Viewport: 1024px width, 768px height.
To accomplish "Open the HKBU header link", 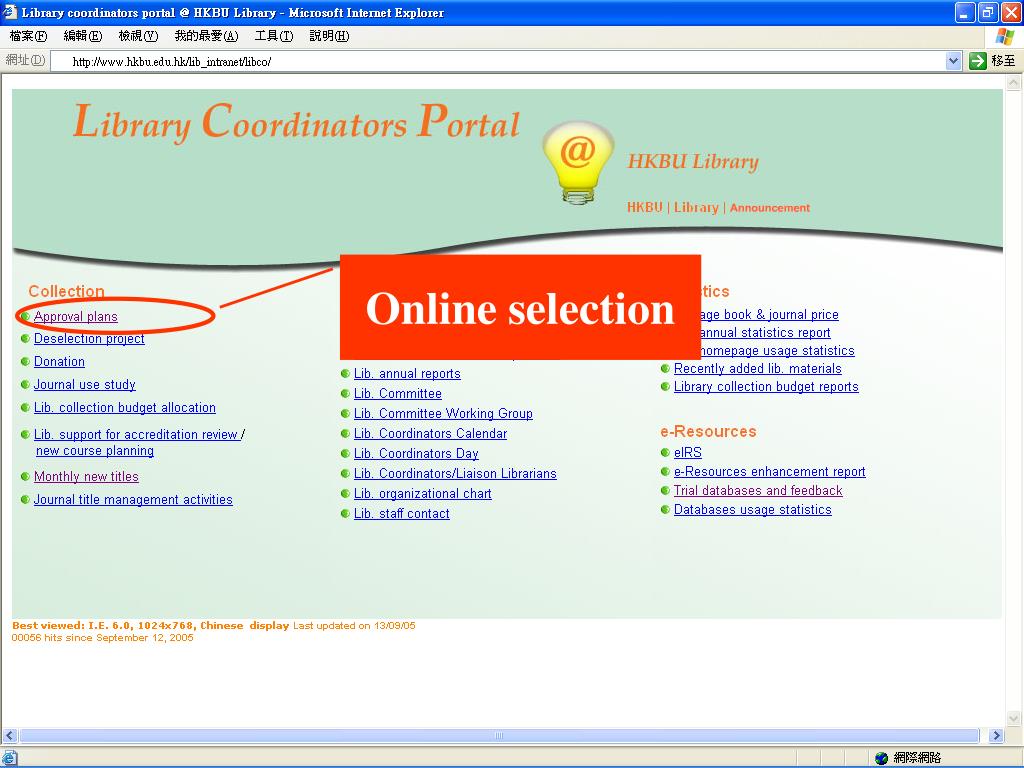I will click(x=645, y=207).
